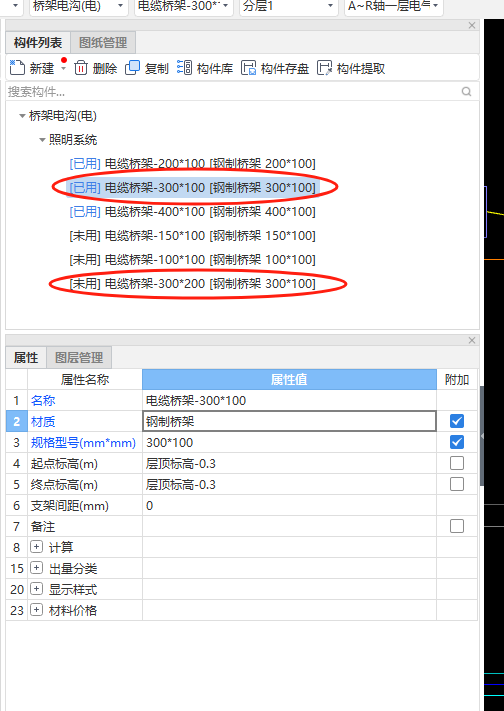Uncheck 附加 checkbox for 材质
This screenshot has height=711, width=504.
click(x=457, y=421)
